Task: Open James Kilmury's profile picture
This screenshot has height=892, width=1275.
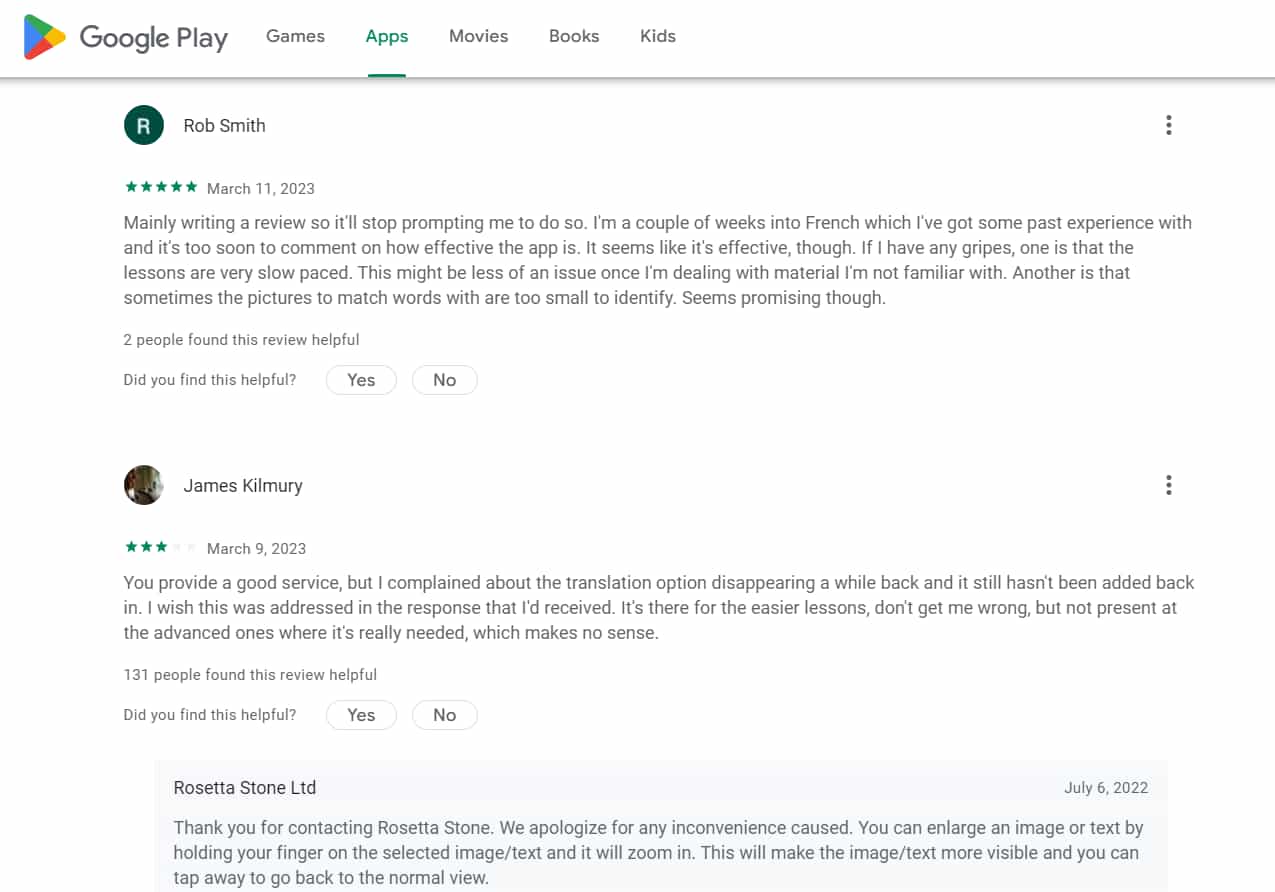Action: click(x=144, y=485)
